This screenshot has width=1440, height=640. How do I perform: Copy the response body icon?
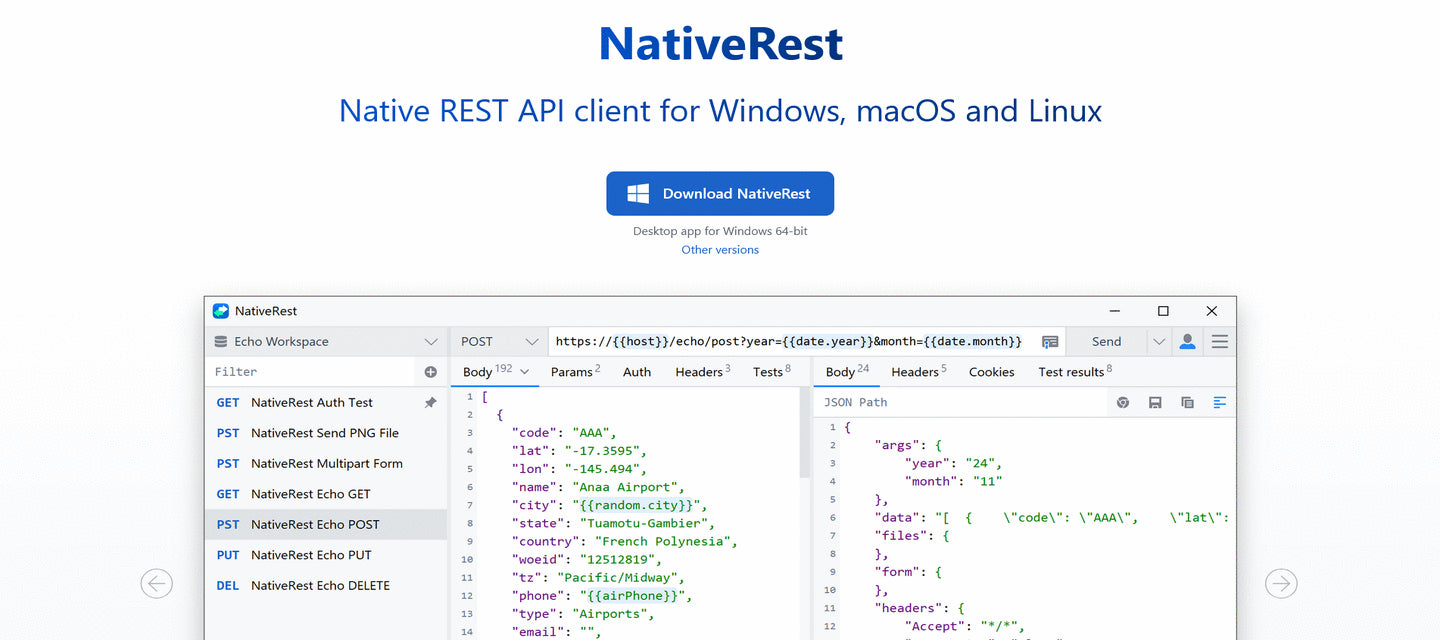click(x=1187, y=402)
